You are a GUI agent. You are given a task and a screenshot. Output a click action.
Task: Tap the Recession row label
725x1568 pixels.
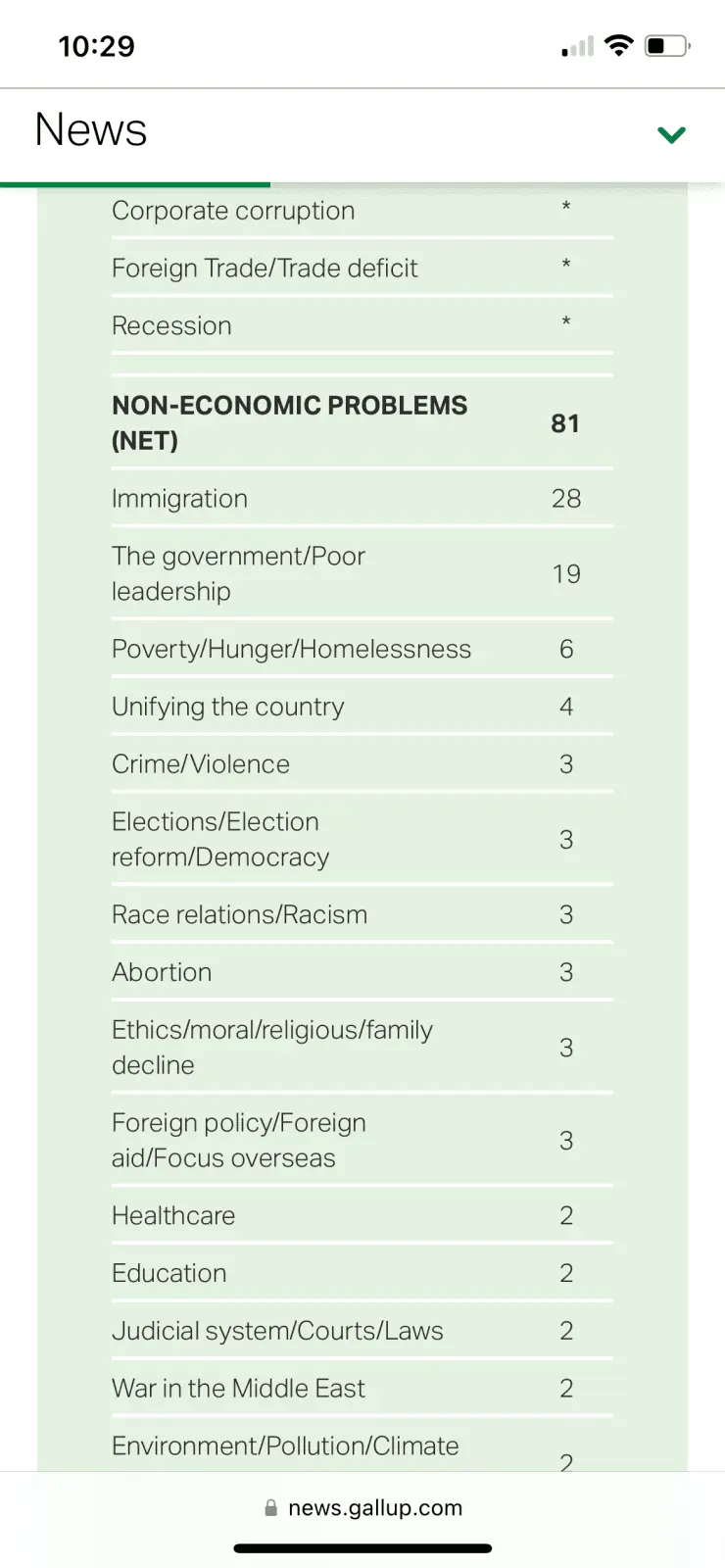point(171,326)
